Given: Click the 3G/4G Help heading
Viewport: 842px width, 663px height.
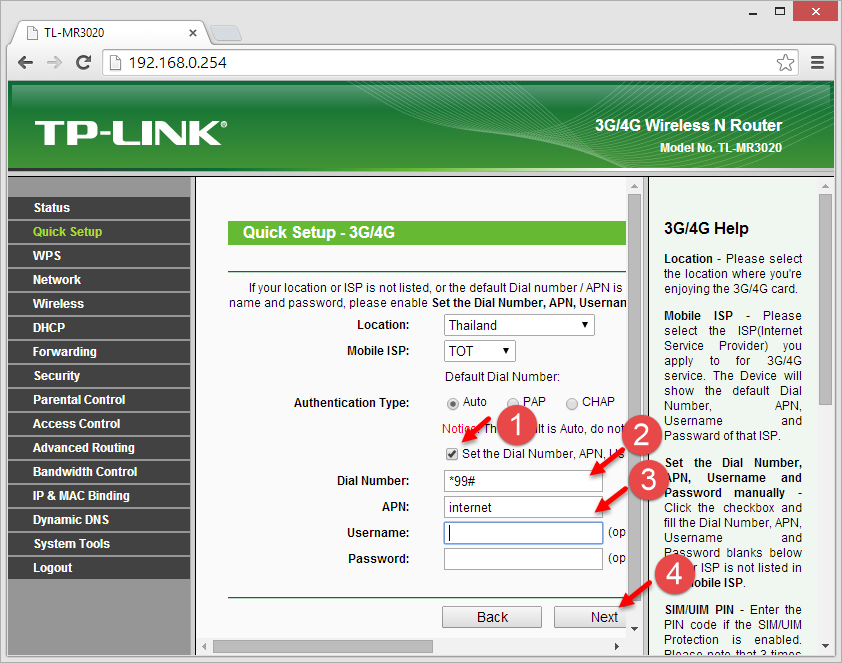Looking at the screenshot, I should [x=706, y=229].
